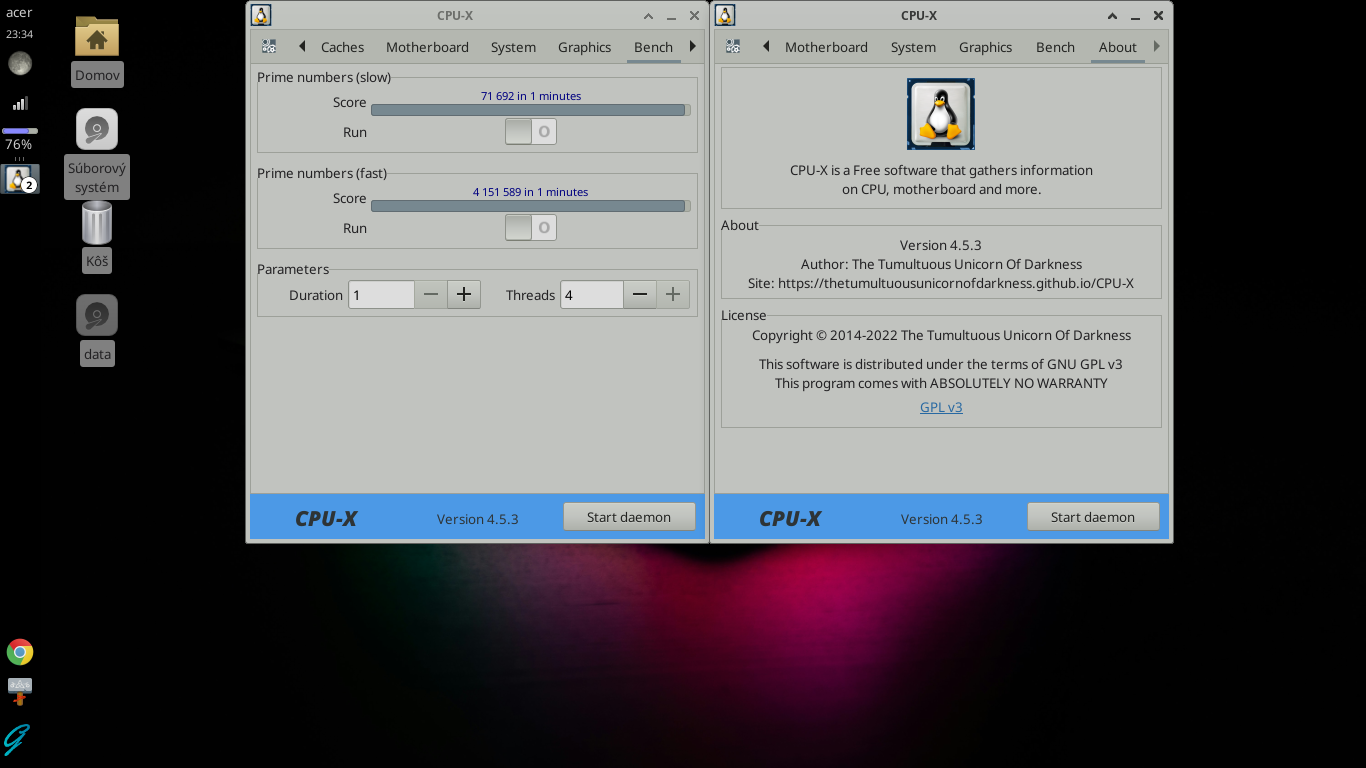Click the panel clock showing 23:34
1366x768 pixels.
(x=20, y=34)
